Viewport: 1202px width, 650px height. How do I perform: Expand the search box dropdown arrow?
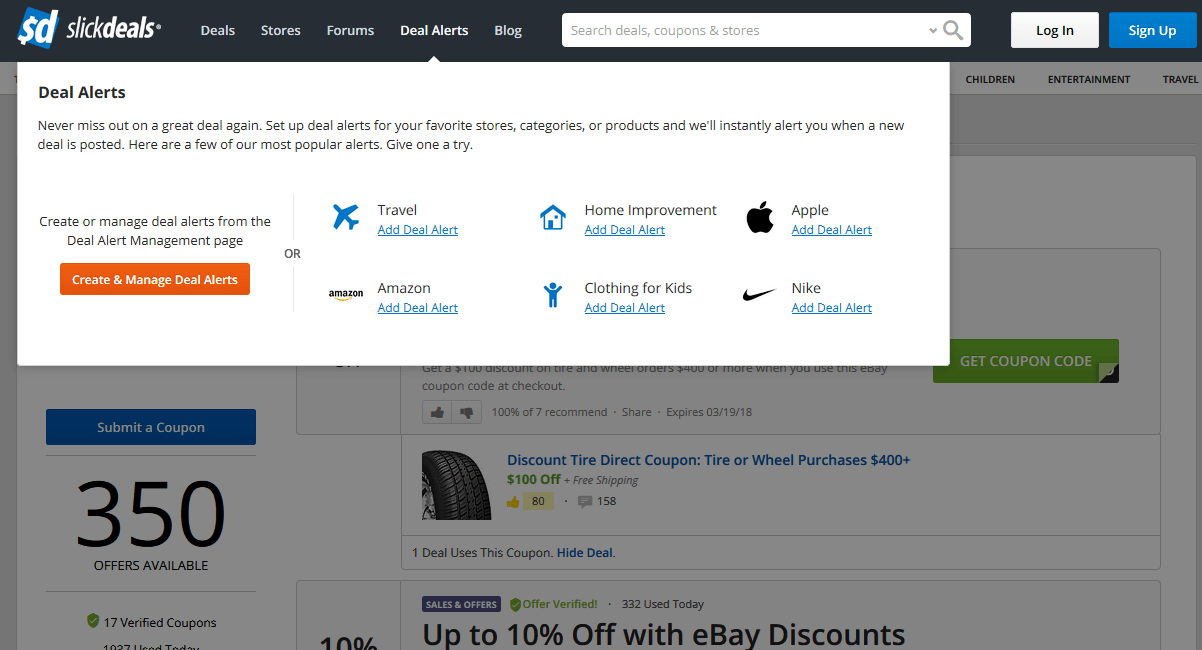pos(933,31)
